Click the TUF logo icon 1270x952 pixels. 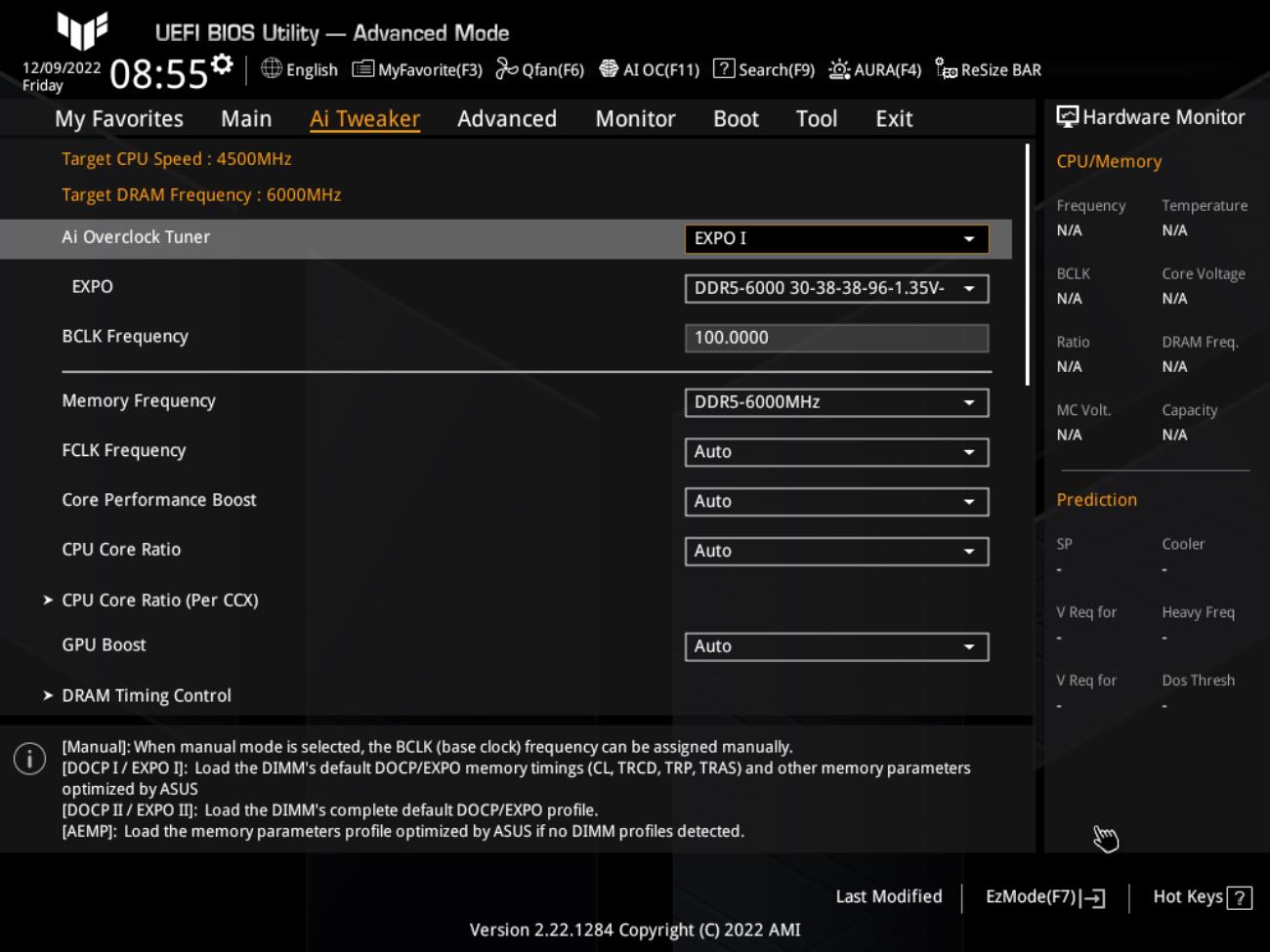pos(82,29)
